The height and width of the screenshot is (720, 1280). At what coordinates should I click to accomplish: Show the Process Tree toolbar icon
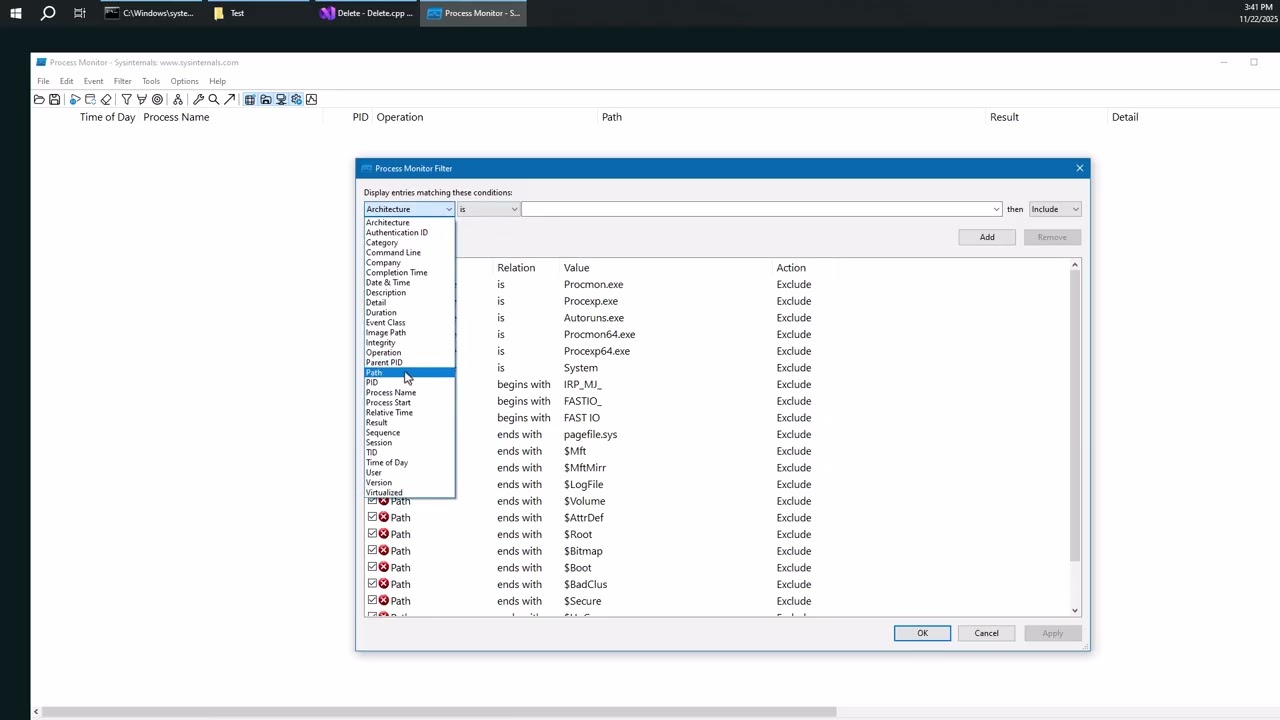click(x=178, y=99)
